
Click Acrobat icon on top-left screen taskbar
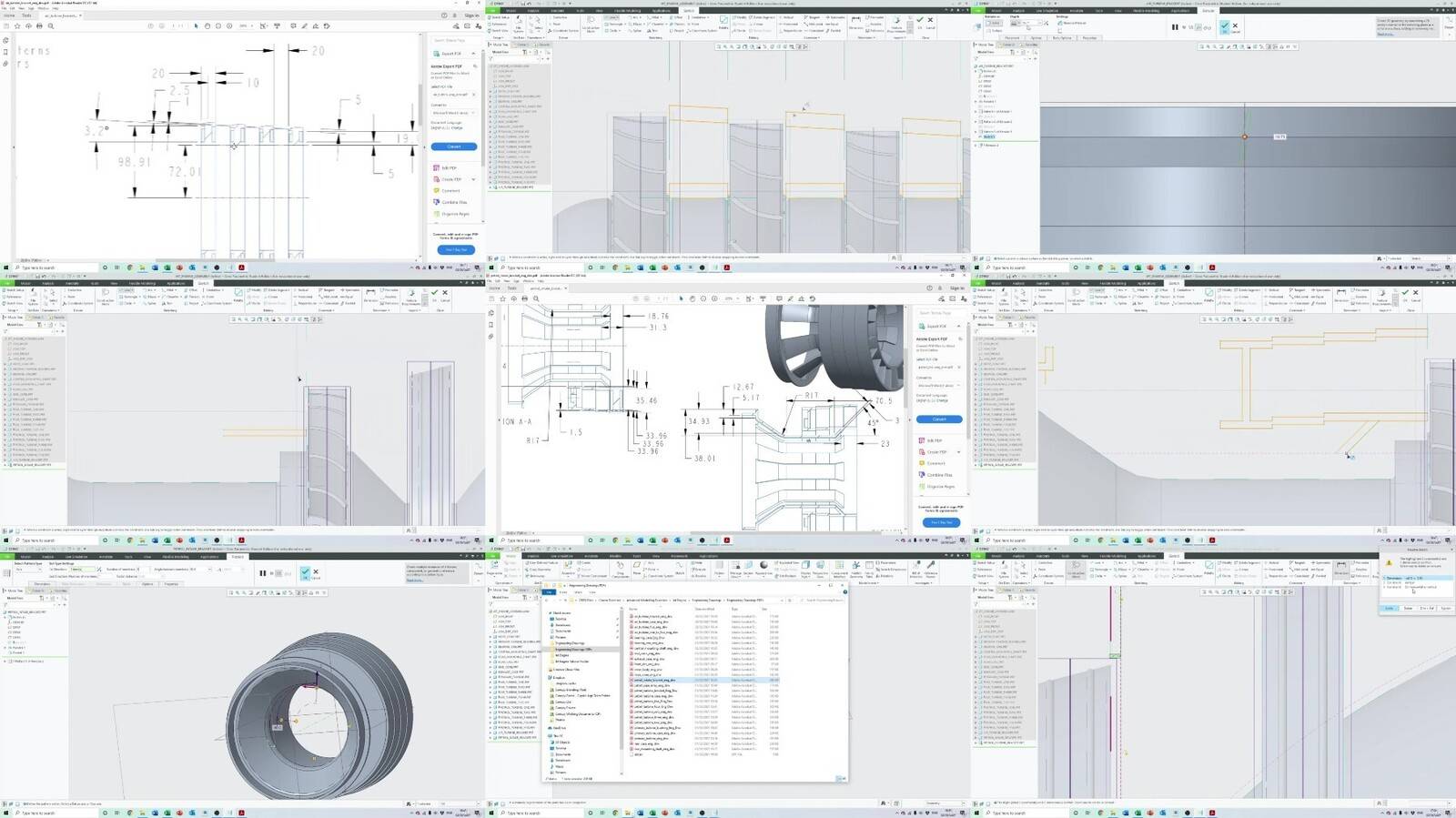[241, 268]
